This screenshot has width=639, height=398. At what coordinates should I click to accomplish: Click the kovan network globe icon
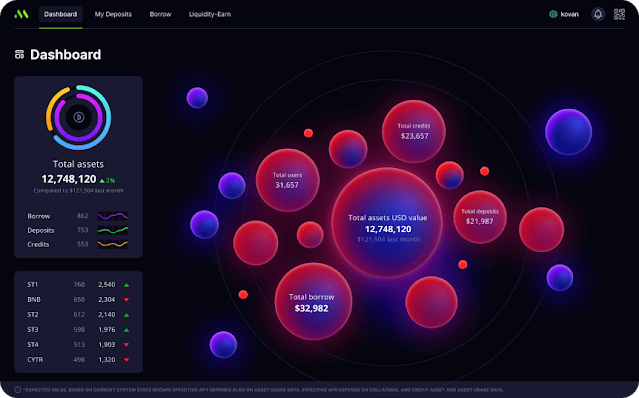(553, 14)
